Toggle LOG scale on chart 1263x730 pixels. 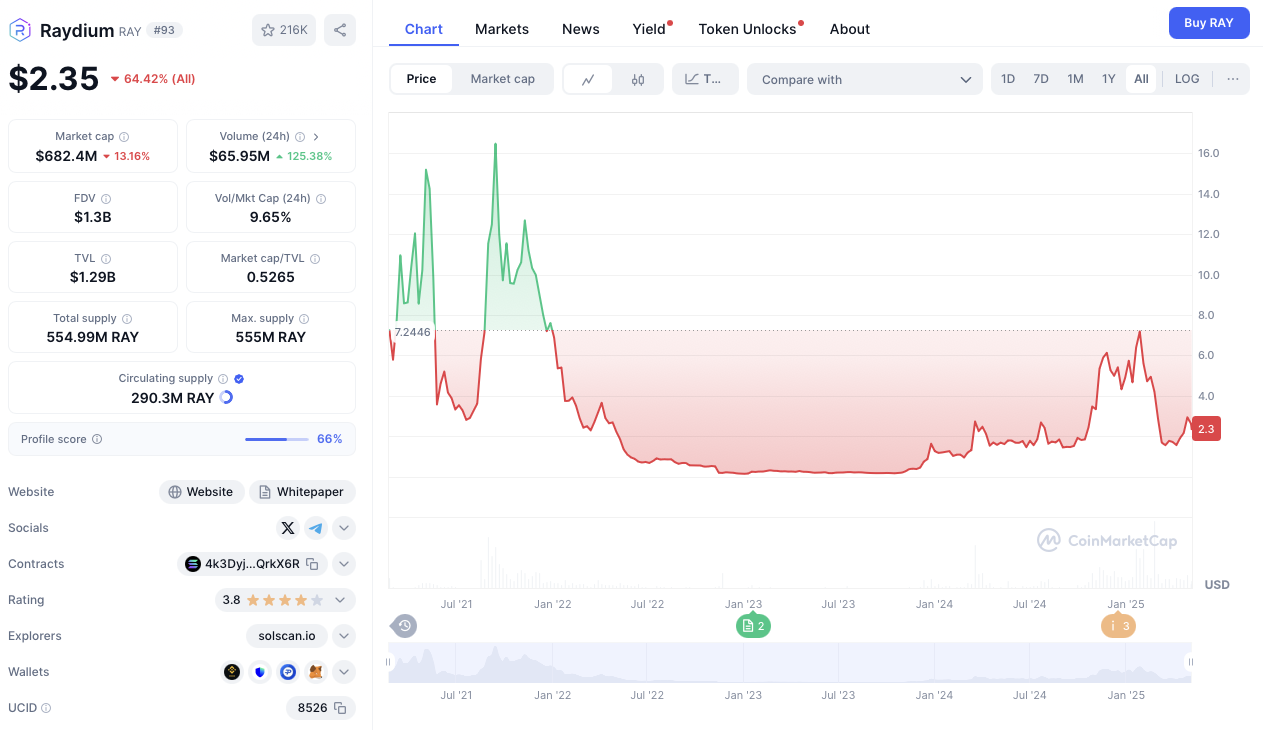[1187, 79]
